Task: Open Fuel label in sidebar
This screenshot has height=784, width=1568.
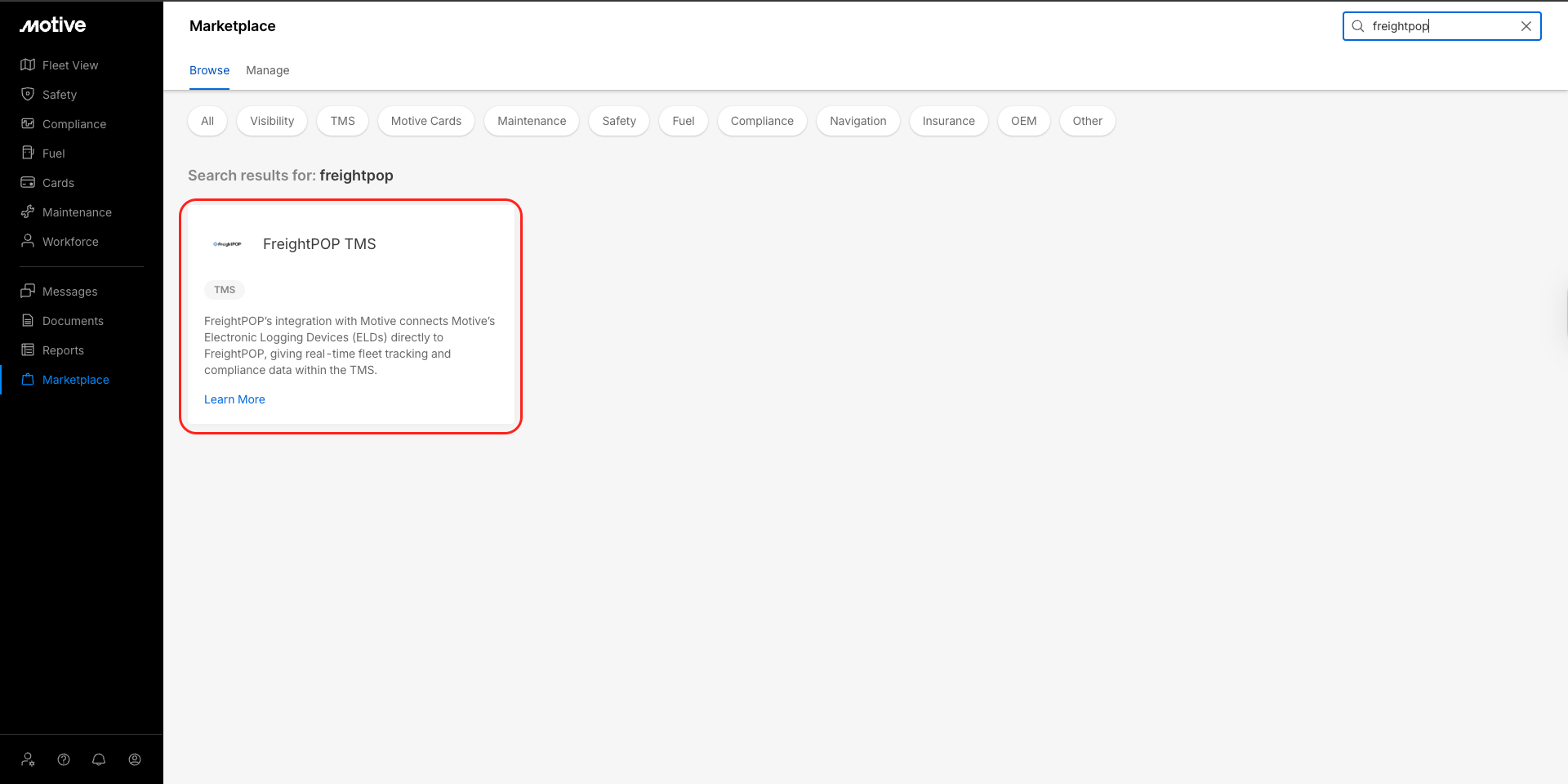Action: (x=54, y=154)
